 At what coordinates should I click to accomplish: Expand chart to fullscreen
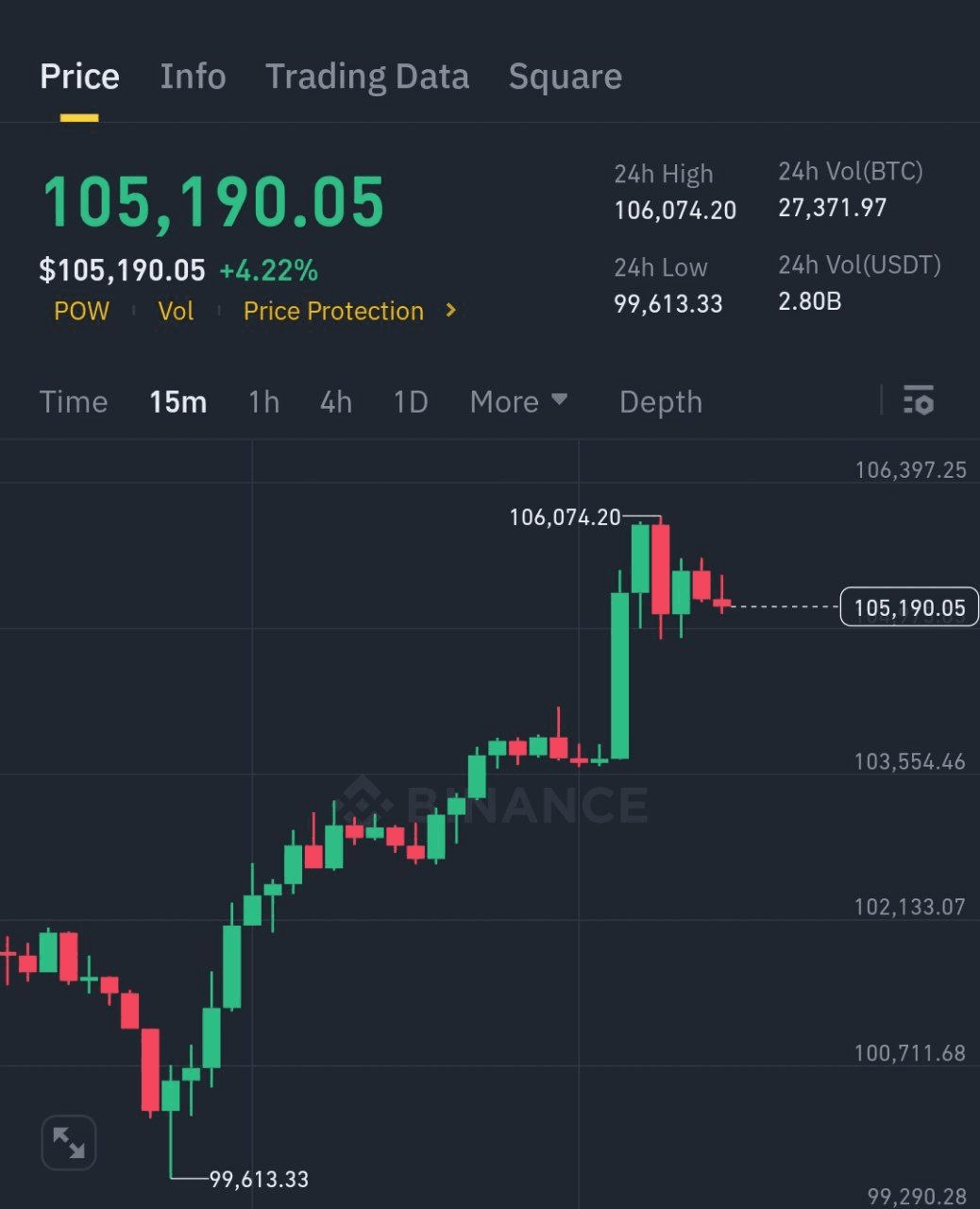pyautogui.click(x=69, y=1143)
